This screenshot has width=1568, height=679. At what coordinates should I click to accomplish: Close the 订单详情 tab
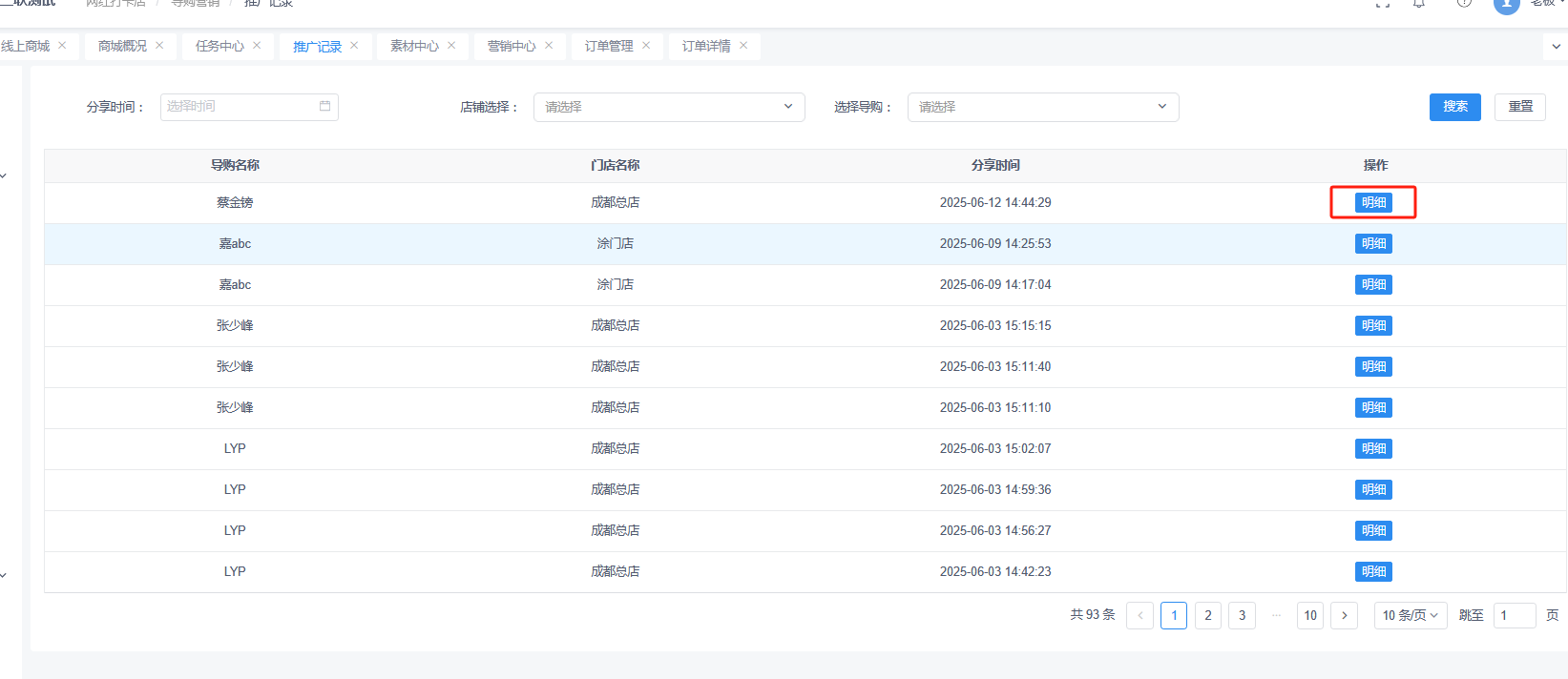coord(743,46)
